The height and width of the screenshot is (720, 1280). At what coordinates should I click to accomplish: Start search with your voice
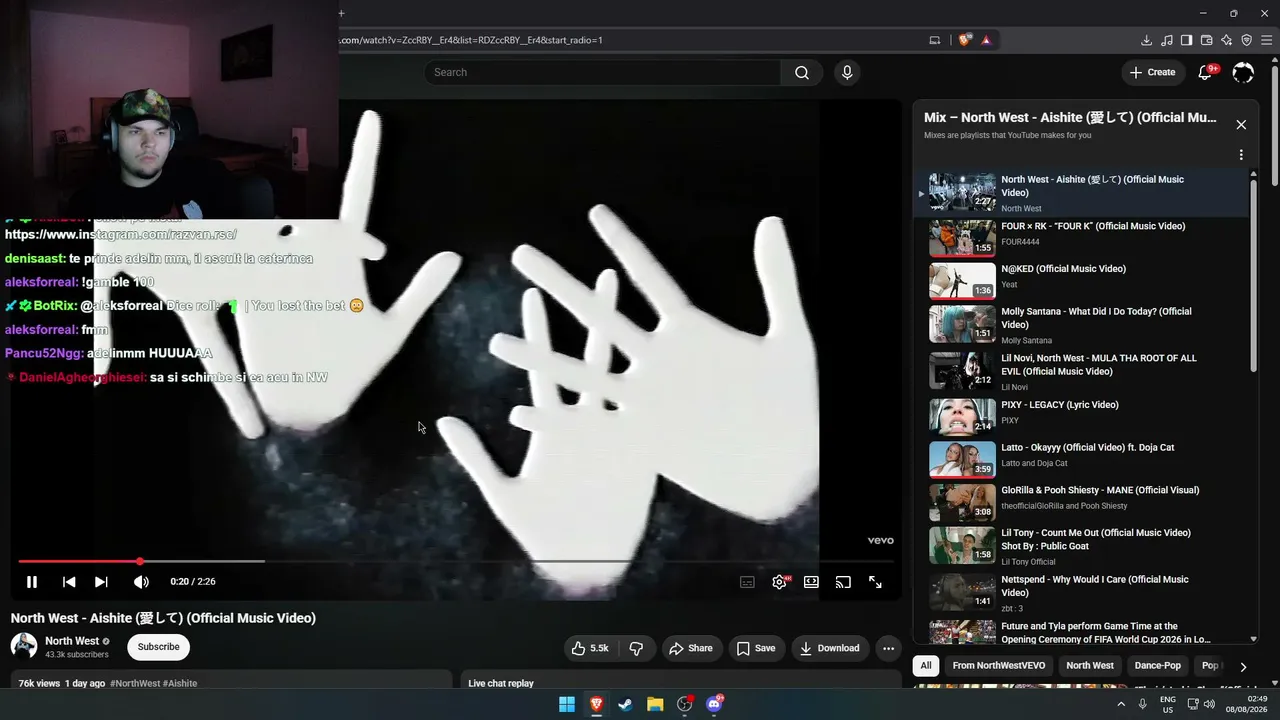click(x=847, y=72)
